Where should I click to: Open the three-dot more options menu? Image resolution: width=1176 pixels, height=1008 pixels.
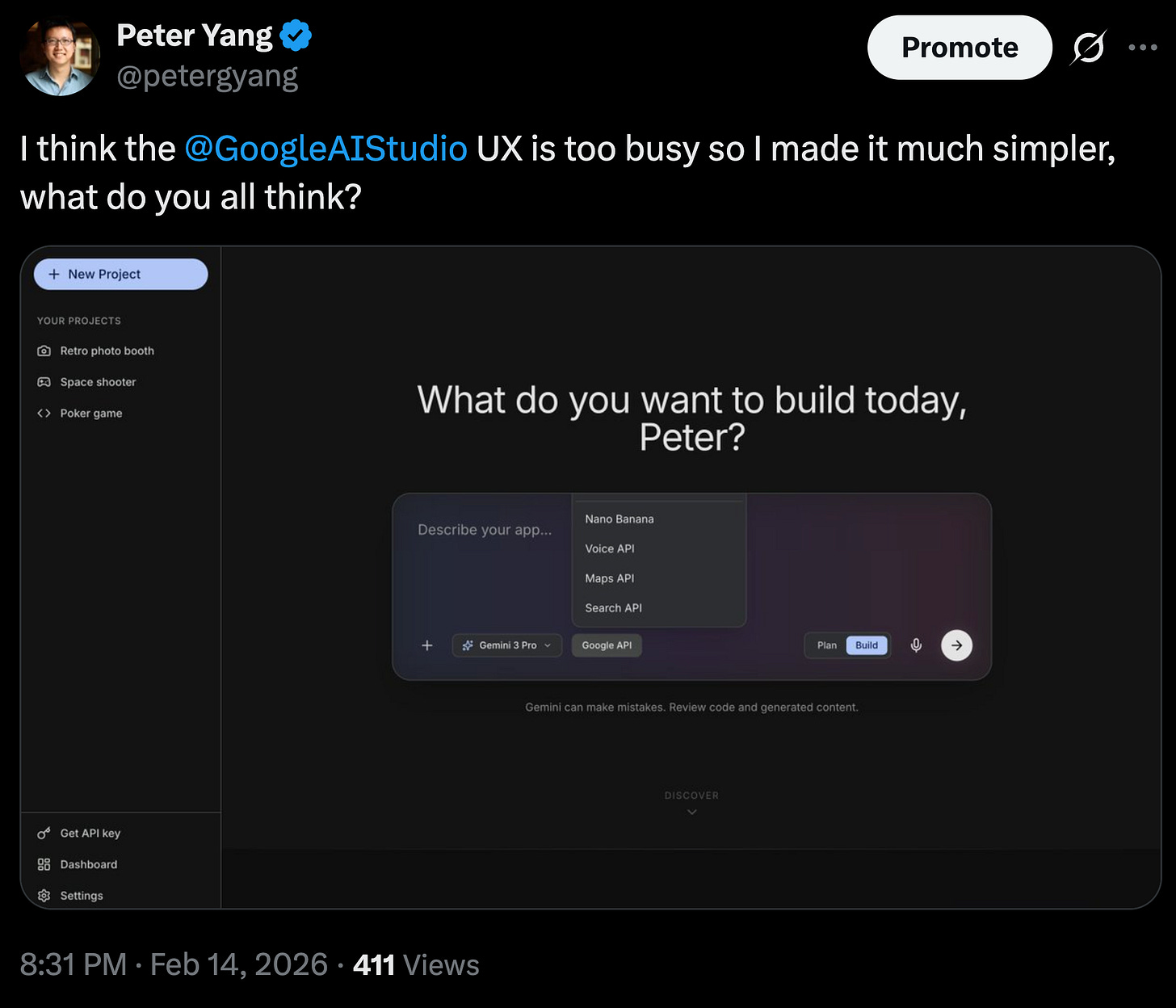pos(1143,48)
